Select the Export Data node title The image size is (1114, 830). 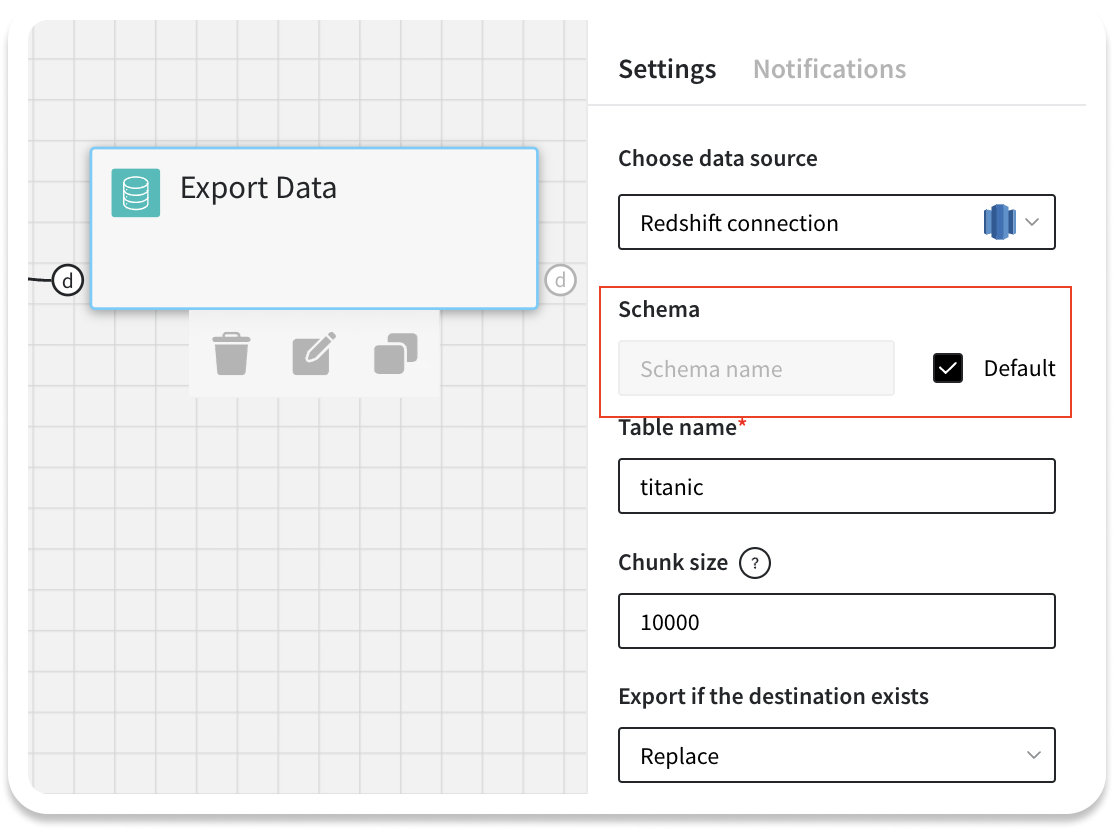pyautogui.click(x=258, y=188)
